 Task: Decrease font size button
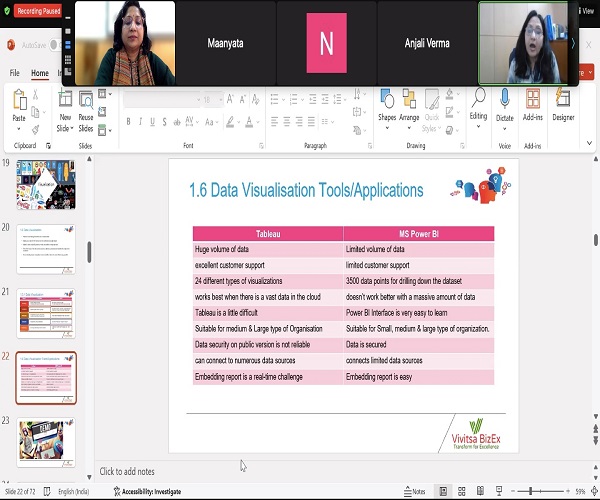[x=243, y=99]
